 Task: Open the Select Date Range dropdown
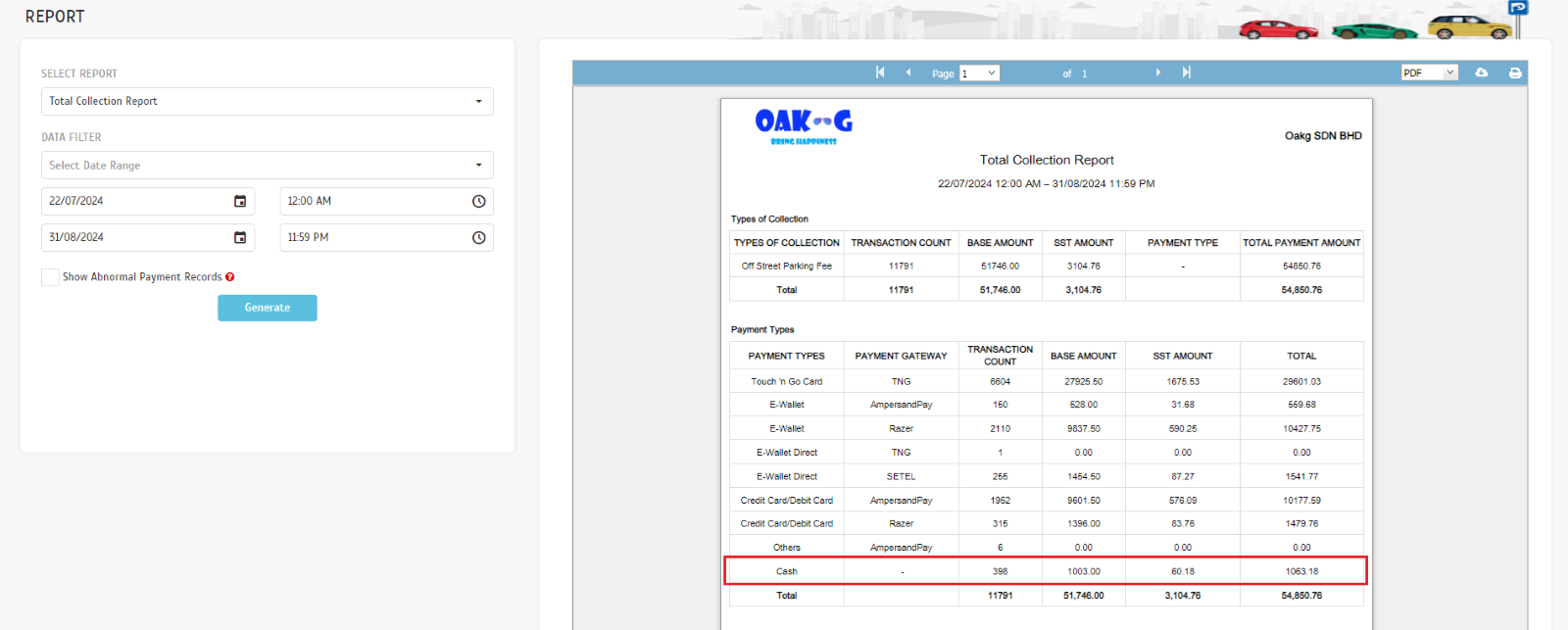point(267,166)
